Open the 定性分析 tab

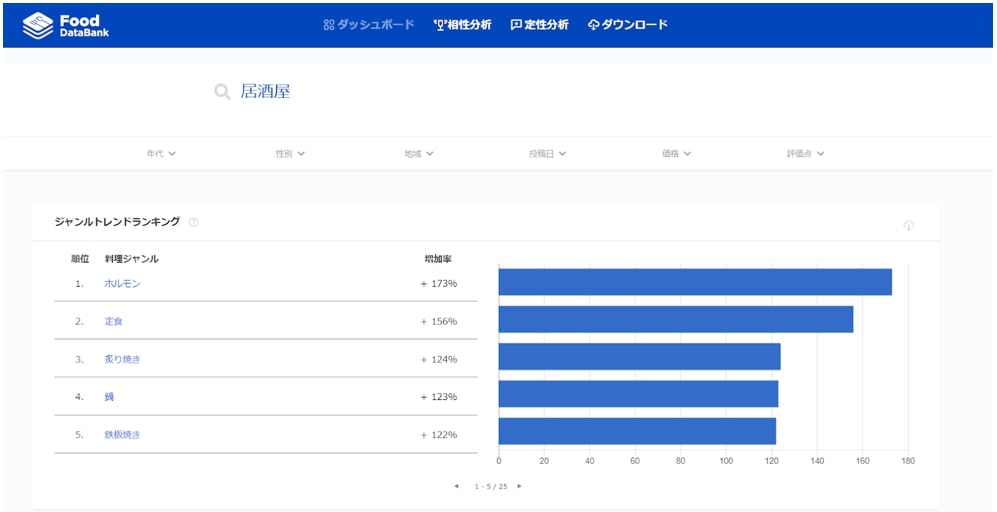pyautogui.click(x=539, y=25)
